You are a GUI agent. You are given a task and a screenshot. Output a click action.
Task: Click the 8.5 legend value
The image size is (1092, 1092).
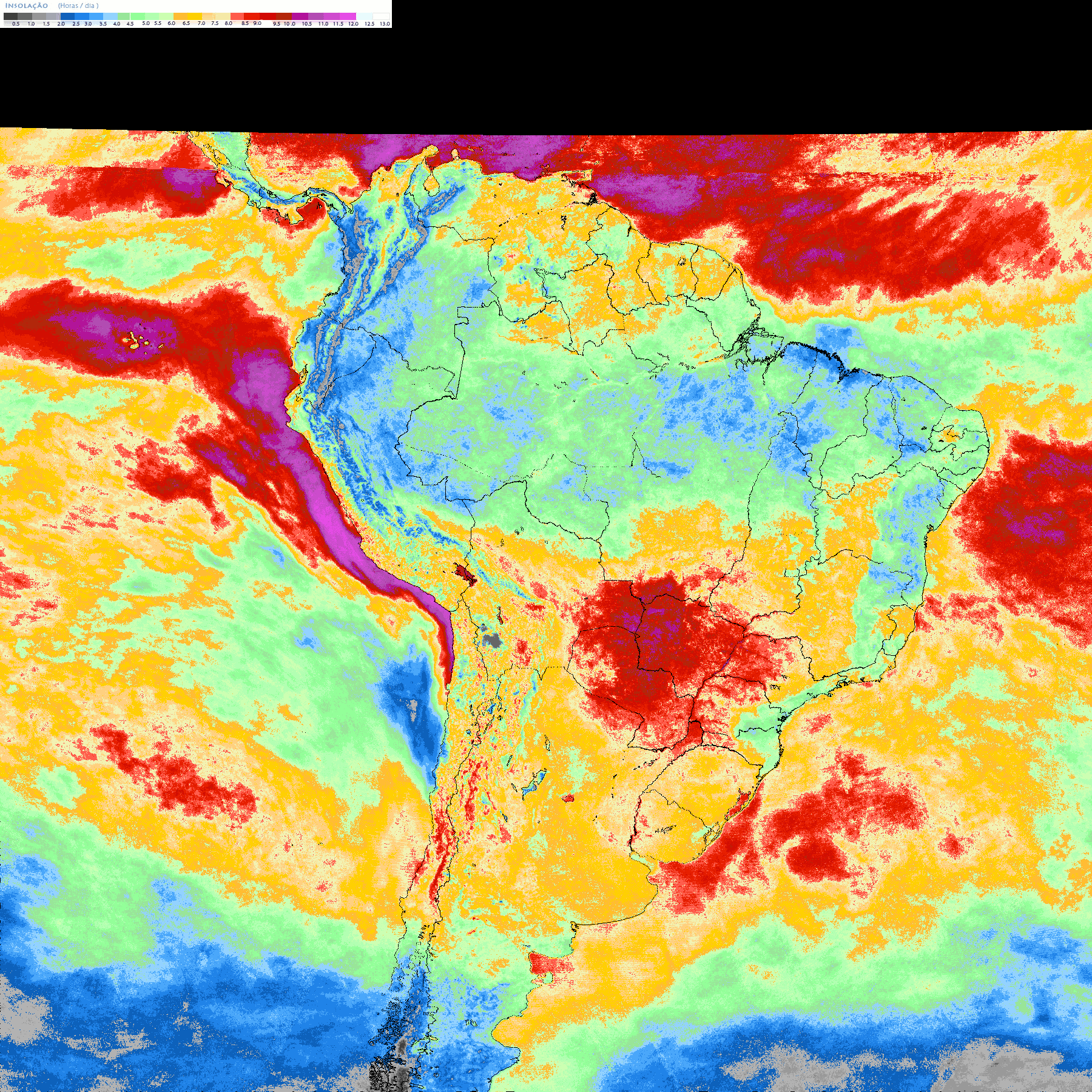[245, 23]
